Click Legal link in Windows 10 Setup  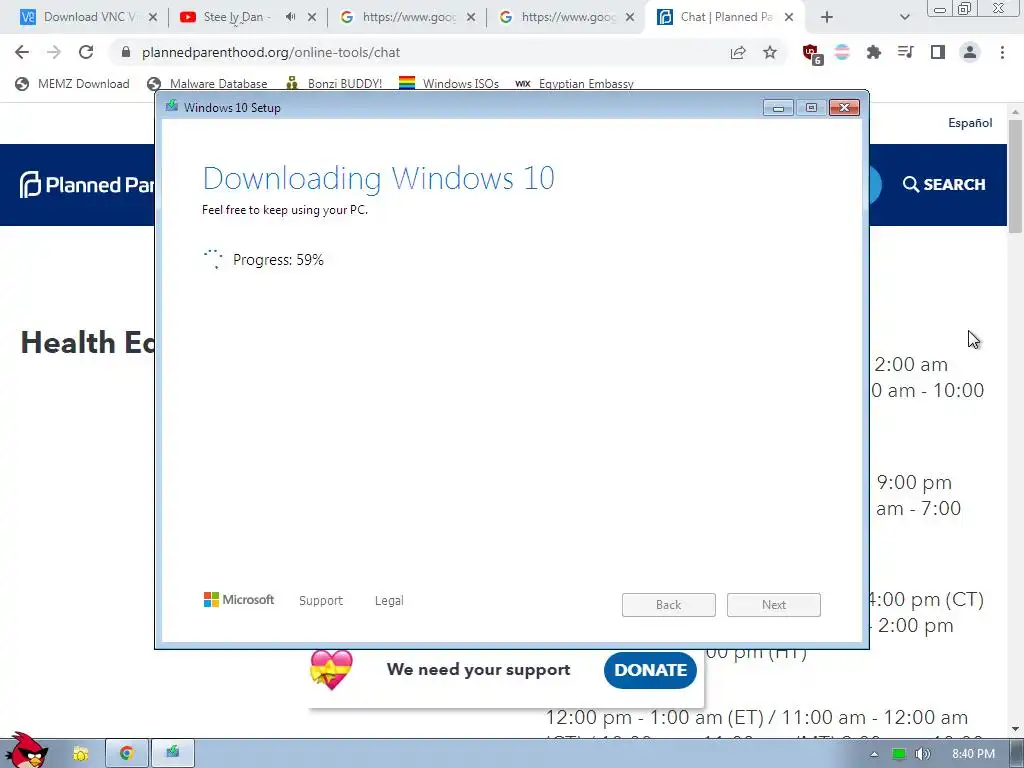389,600
